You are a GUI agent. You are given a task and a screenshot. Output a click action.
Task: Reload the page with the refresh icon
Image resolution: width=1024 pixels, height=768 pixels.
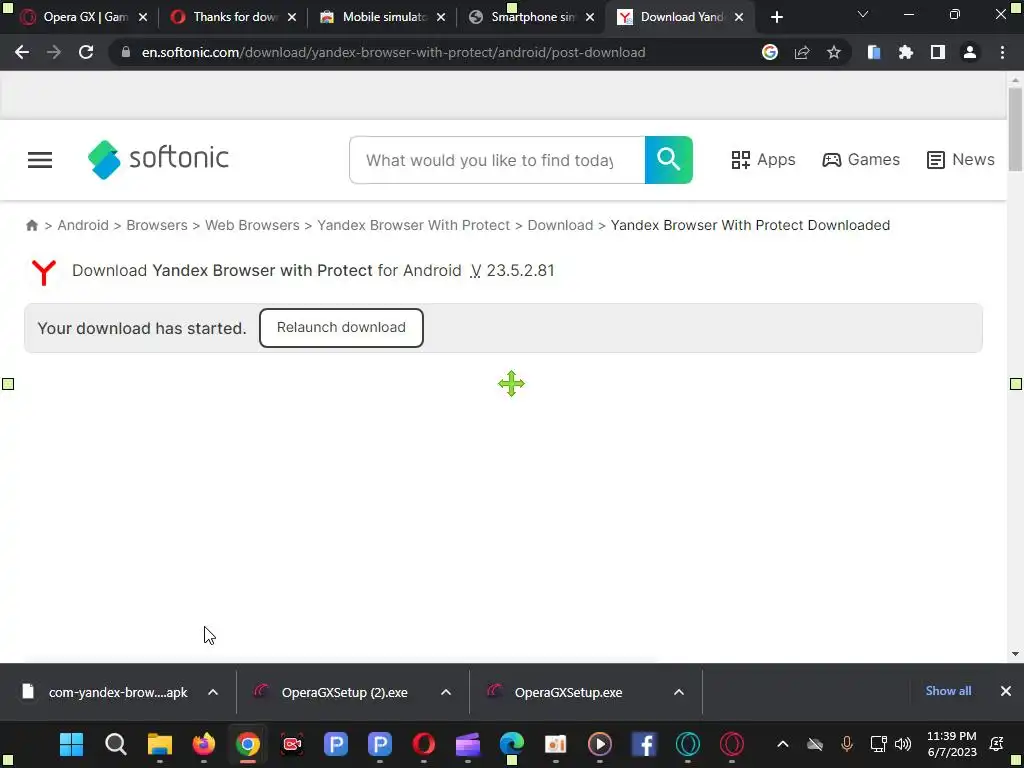pos(86,52)
